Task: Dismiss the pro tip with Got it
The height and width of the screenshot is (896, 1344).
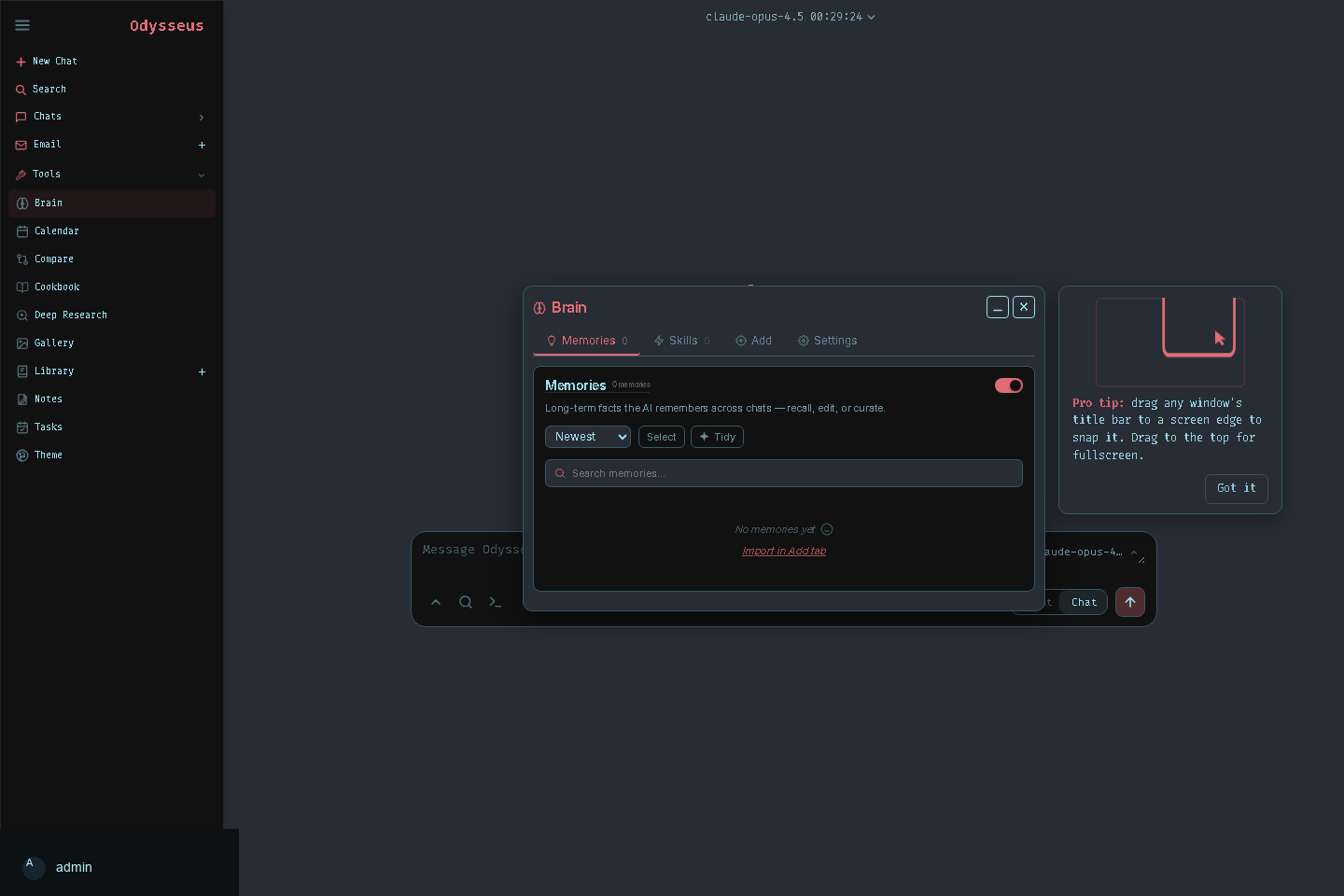Action: 1237,488
